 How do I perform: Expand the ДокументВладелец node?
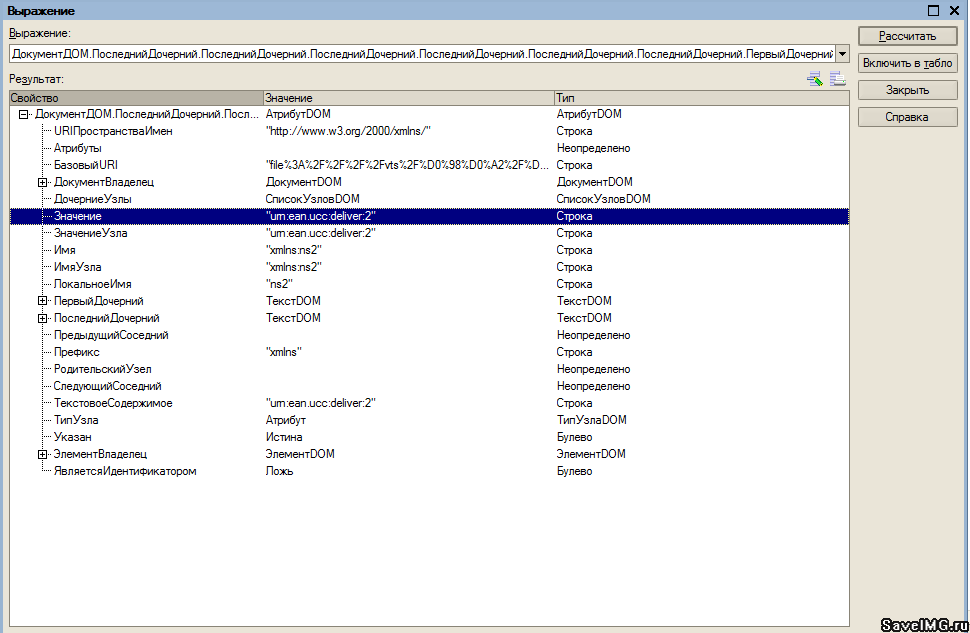[42, 182]
